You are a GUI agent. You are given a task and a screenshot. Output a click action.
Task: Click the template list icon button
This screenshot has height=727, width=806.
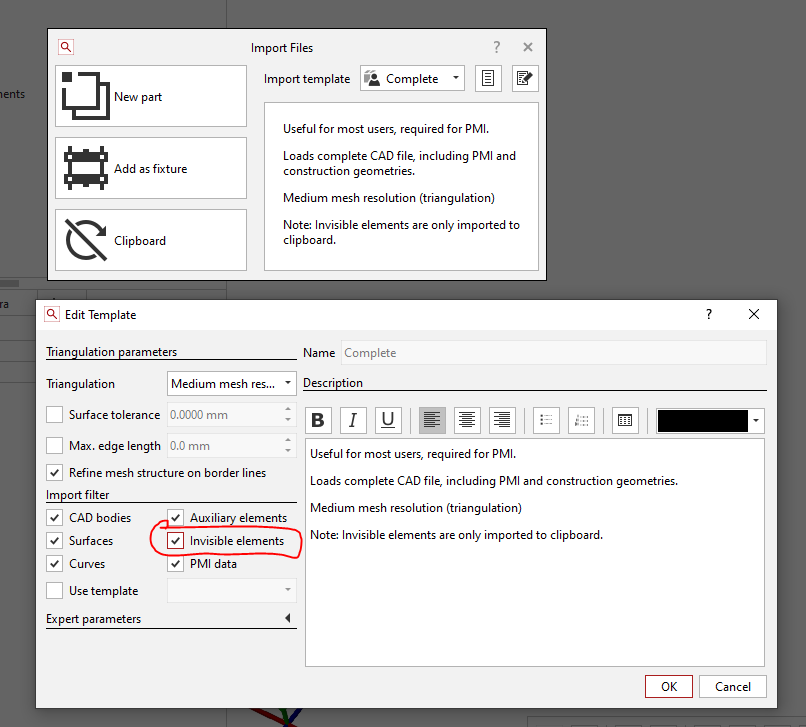click(x=488, y=79)
